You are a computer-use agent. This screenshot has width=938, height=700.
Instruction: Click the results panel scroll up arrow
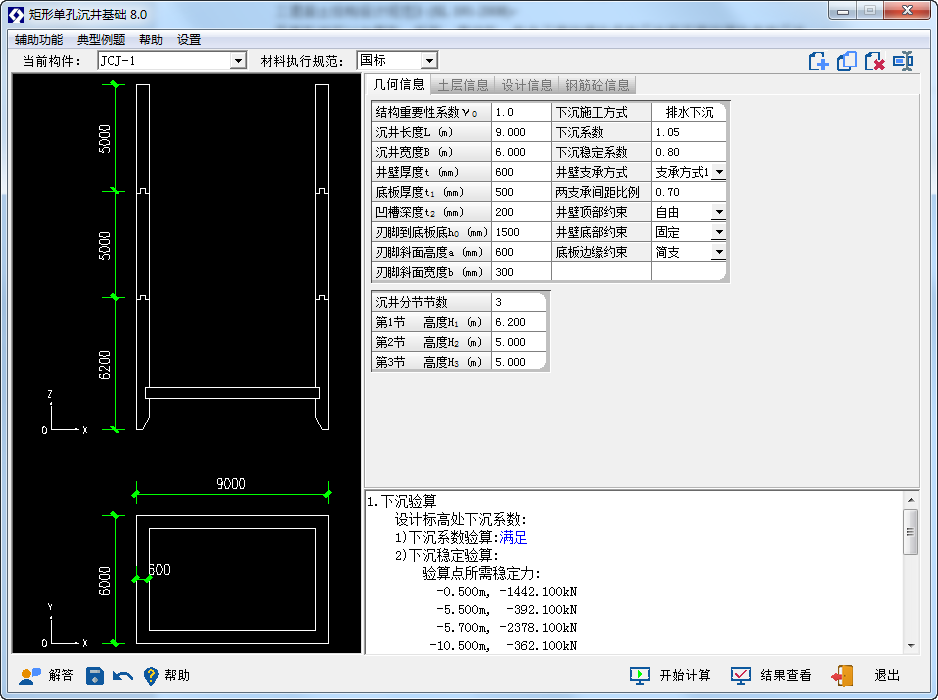910,500
